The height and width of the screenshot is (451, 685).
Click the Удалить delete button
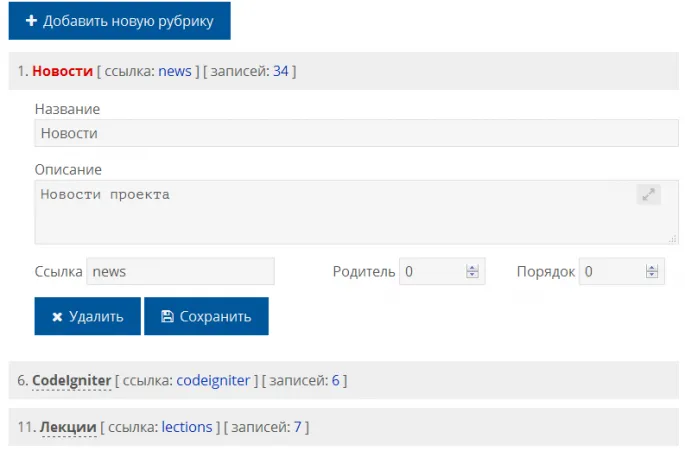point(87,316)
